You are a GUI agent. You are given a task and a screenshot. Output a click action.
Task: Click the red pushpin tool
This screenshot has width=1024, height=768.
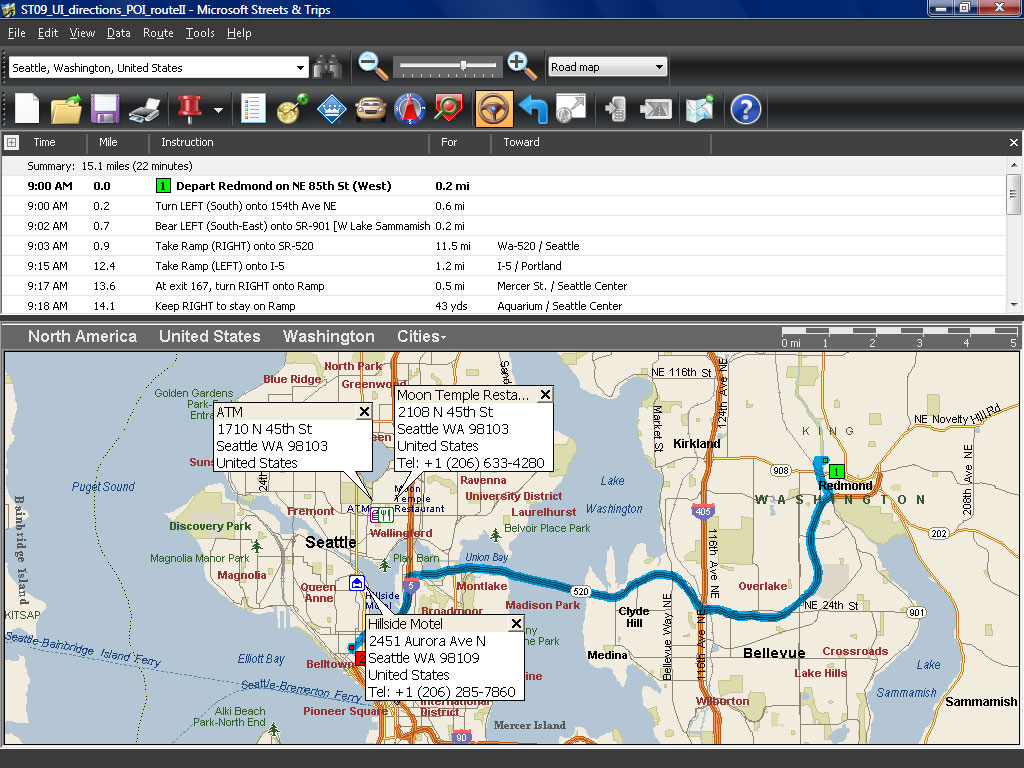(189, 108)
